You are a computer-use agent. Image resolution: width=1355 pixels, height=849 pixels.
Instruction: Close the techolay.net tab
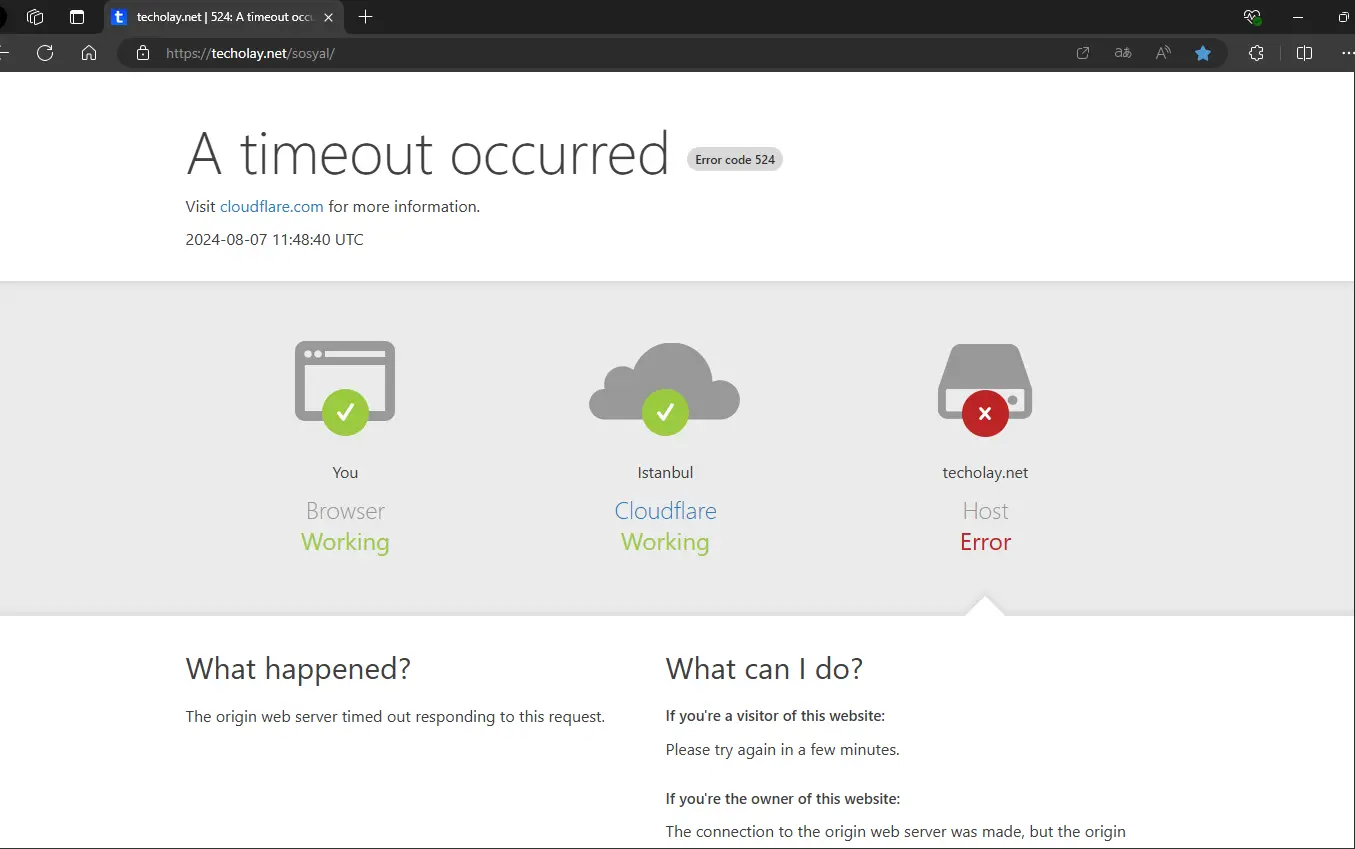click(329, 17)
